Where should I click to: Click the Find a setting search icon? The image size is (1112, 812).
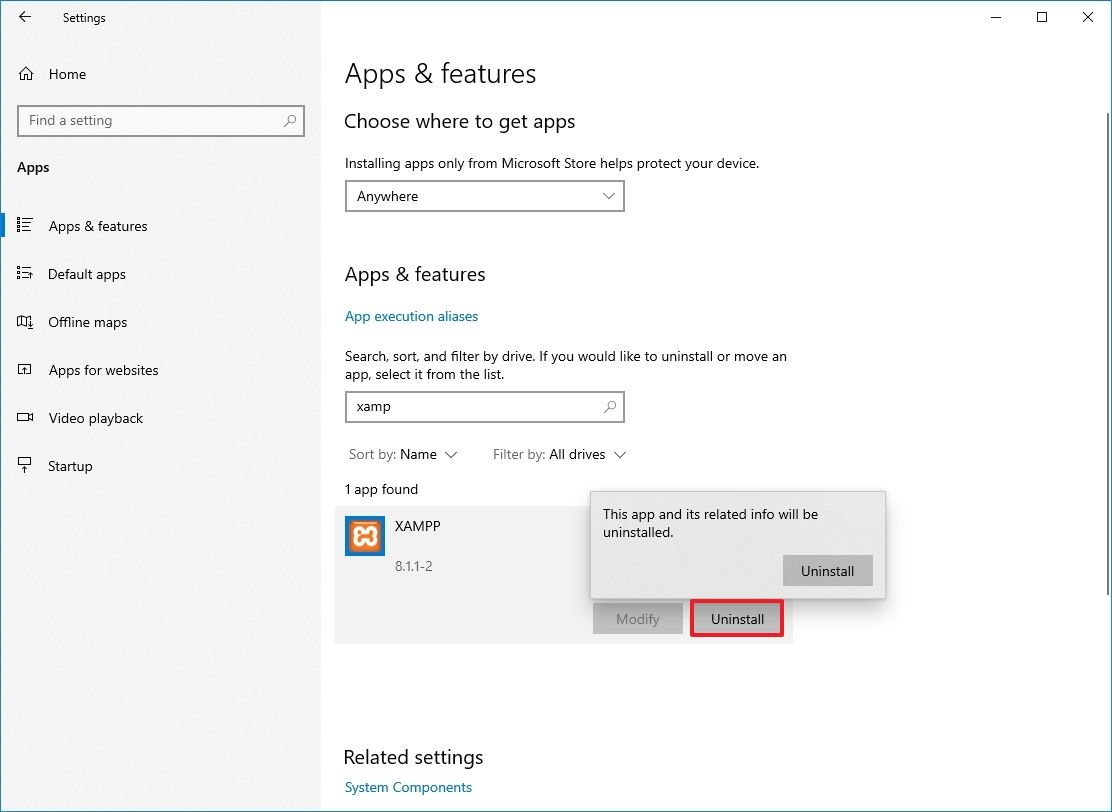click(x=290, y=121)
